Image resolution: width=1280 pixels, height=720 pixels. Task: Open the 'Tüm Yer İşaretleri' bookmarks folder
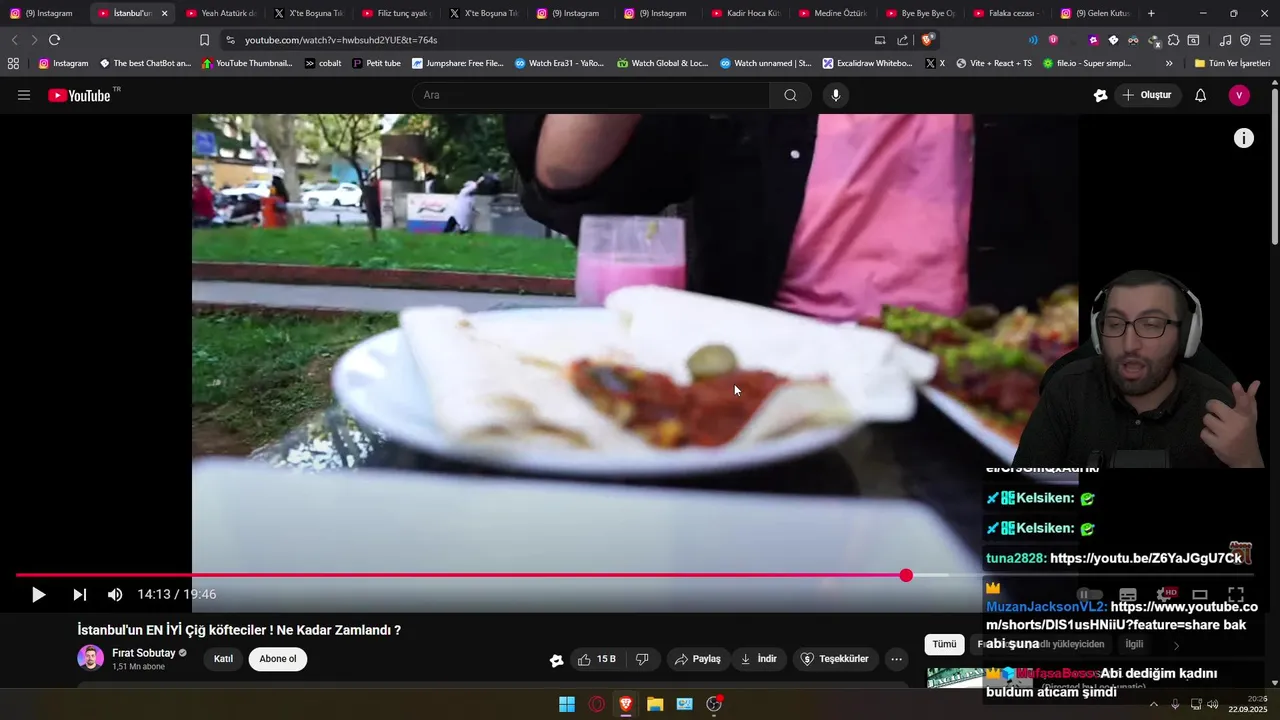(1232, 63)
